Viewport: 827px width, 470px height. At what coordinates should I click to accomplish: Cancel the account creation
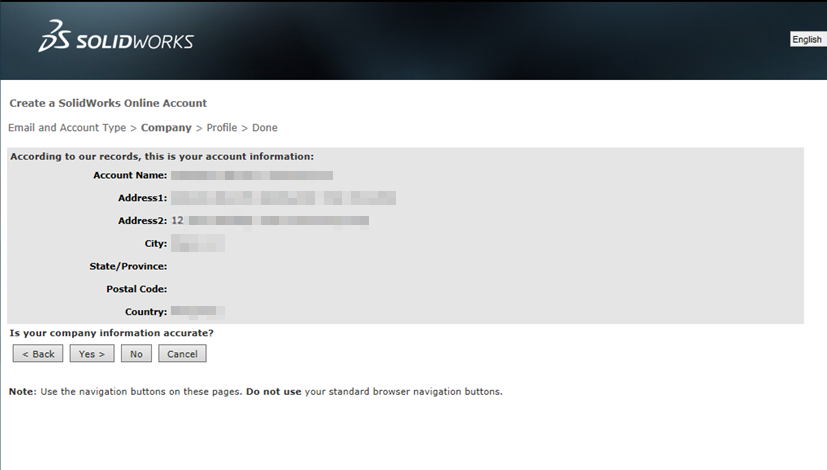tap(182, 354)
